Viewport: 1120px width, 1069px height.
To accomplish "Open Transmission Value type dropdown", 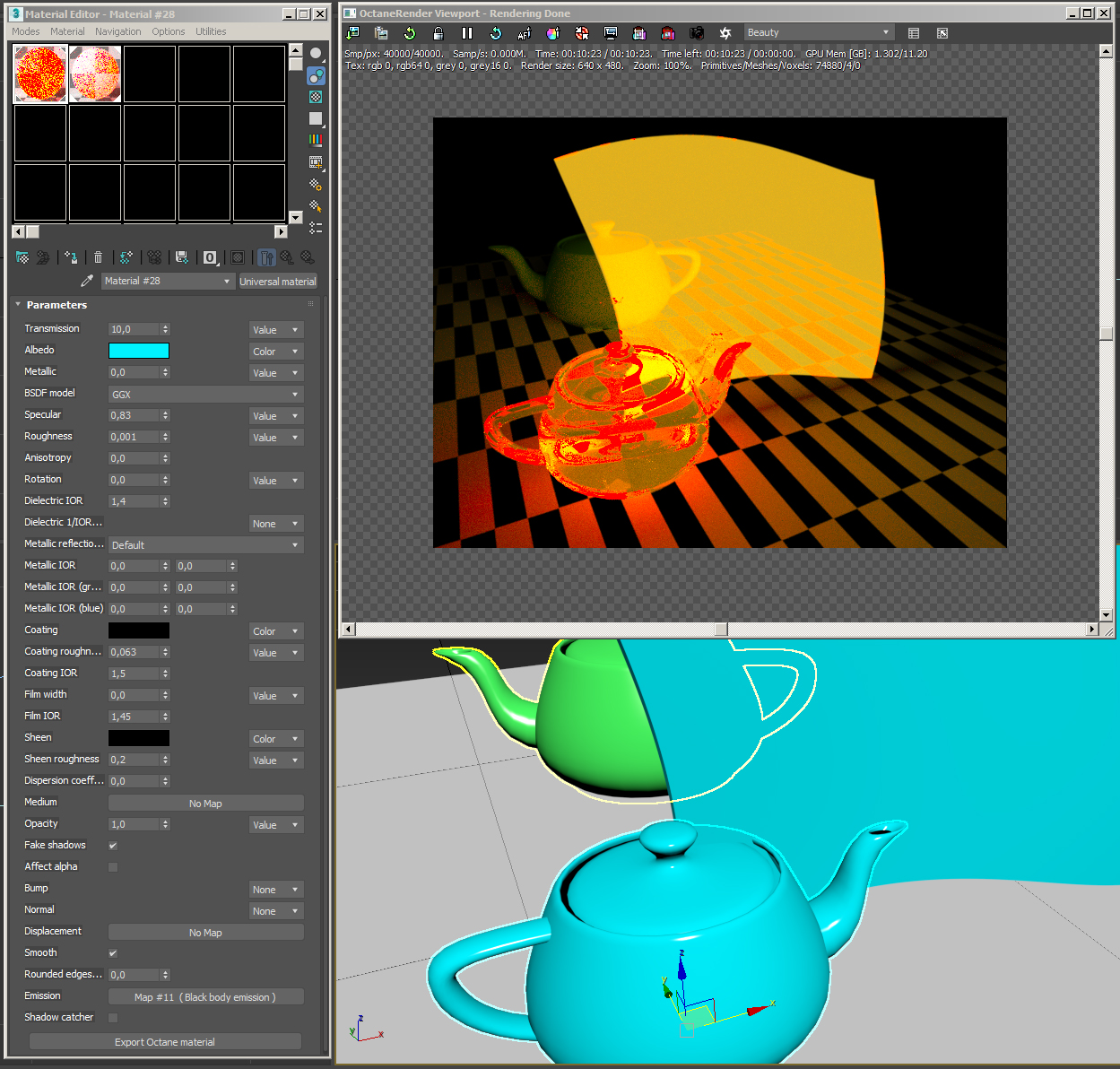I will [x=276, y=330].
